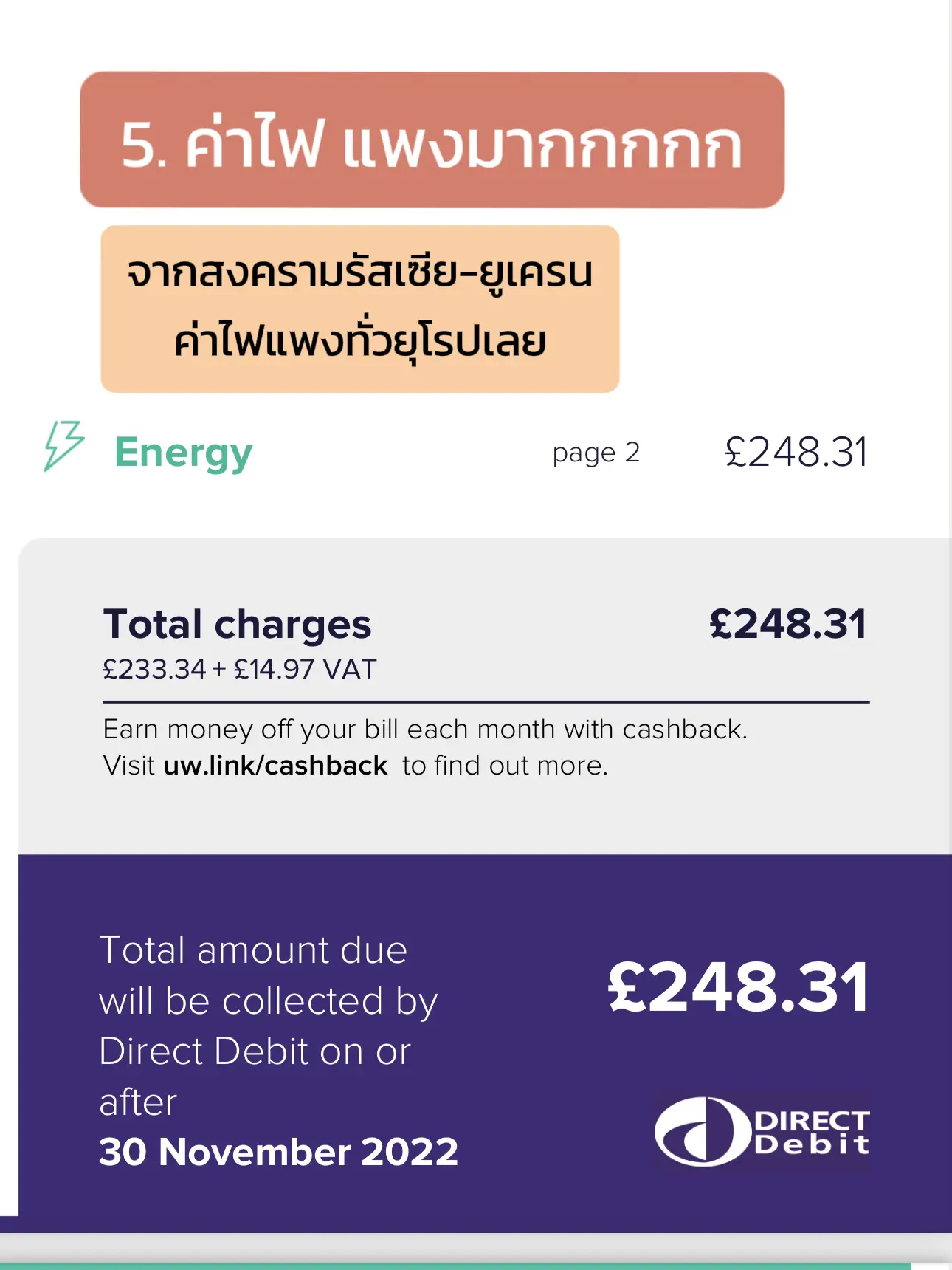Viewport: 952px width, 1270px height.
Task: Click the green lightning bolt Energy icon
Action: (x=63, y=446)
